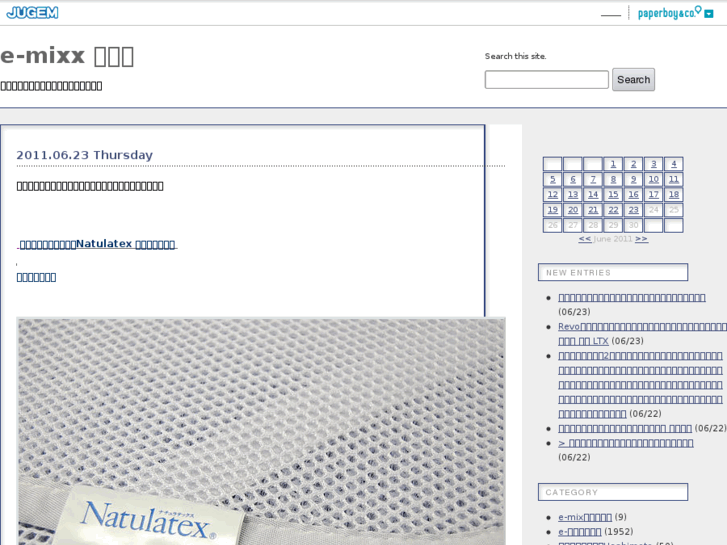Open the paperboy&co. dropdown arrow
The height and width of the screenshot is (545, 727).
pyautogui.click(x=709, y=14)
